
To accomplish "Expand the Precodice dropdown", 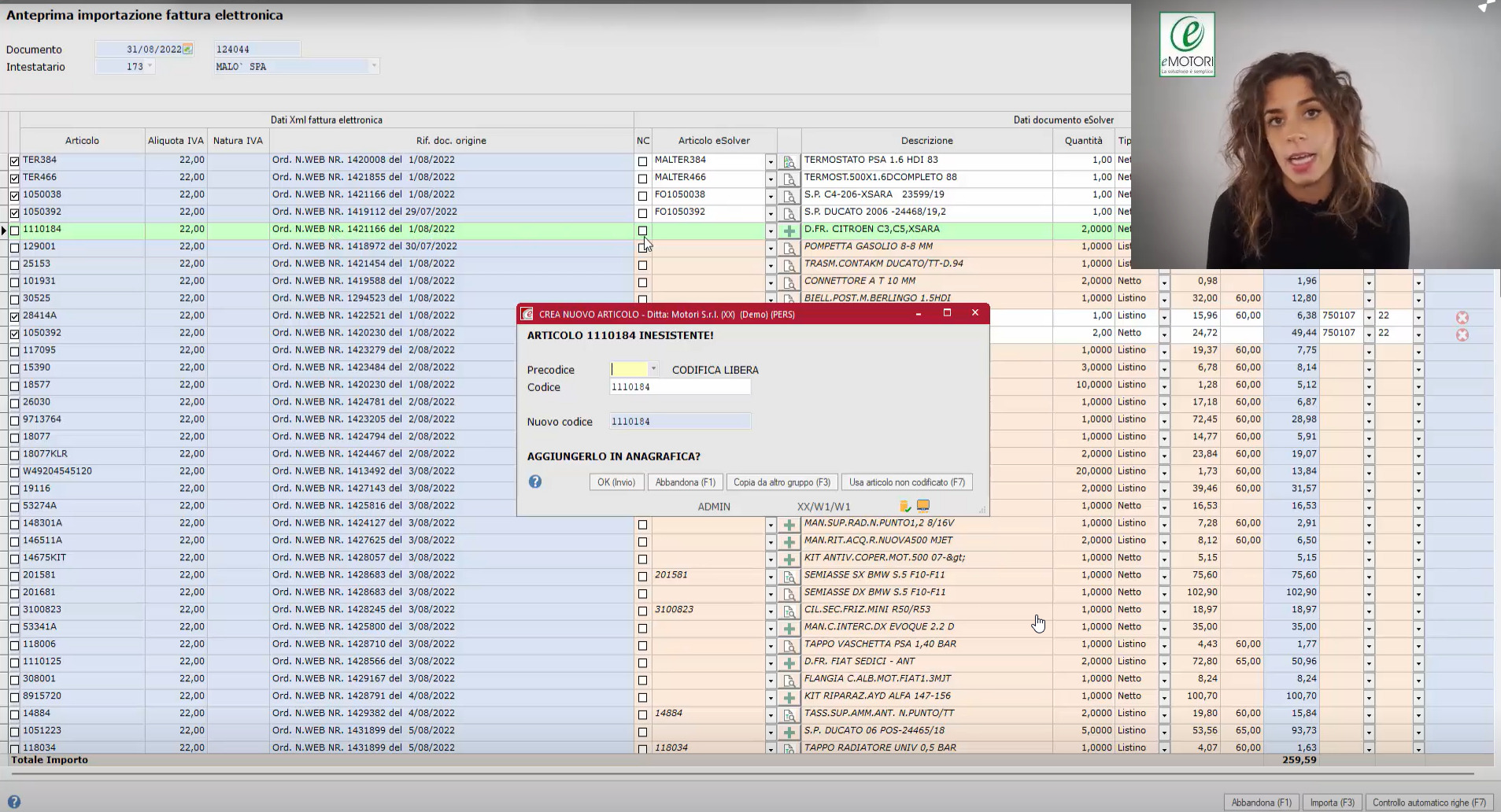I will (x=653, y=369).
